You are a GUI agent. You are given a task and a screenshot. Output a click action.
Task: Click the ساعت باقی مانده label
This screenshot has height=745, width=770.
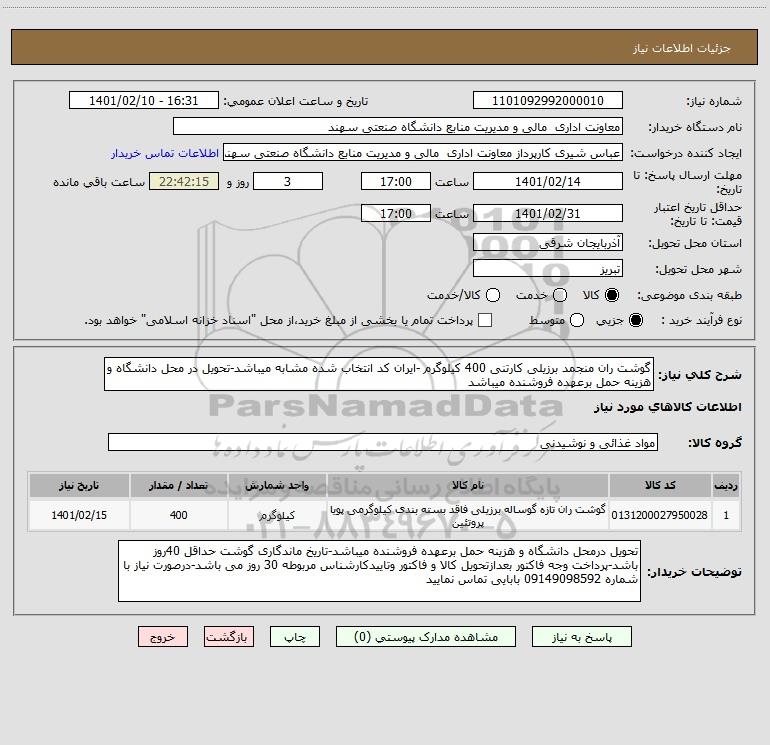(x=99, y=182)
